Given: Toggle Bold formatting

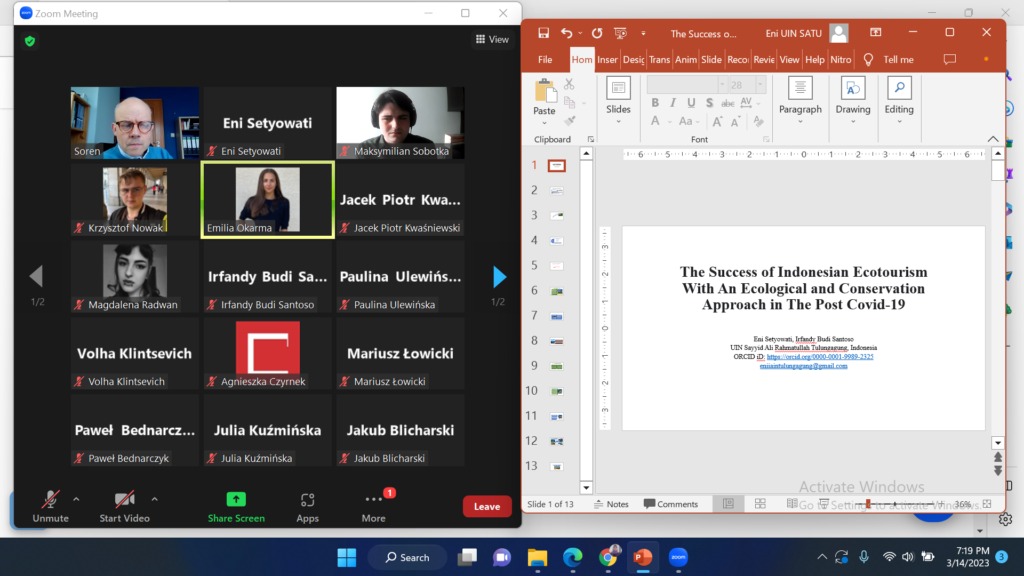Looking at the screenshot, I should coord(655,103).
